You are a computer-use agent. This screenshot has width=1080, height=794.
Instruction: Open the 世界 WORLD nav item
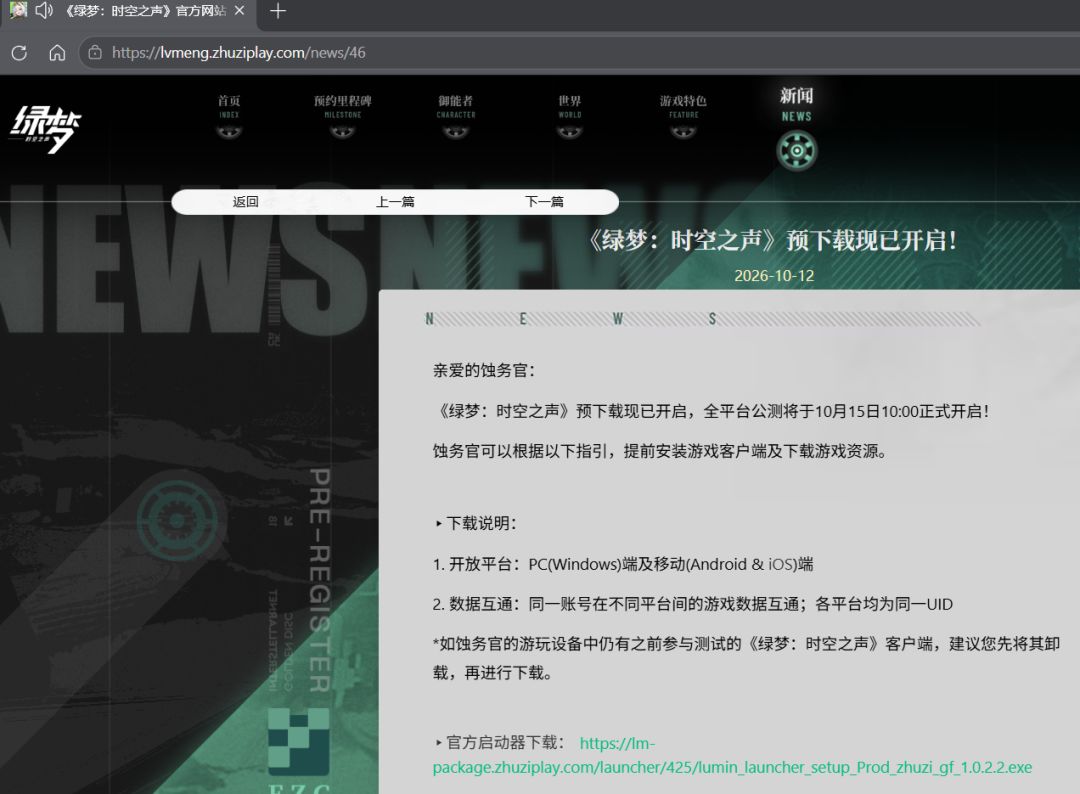click(x=570, y=106)
